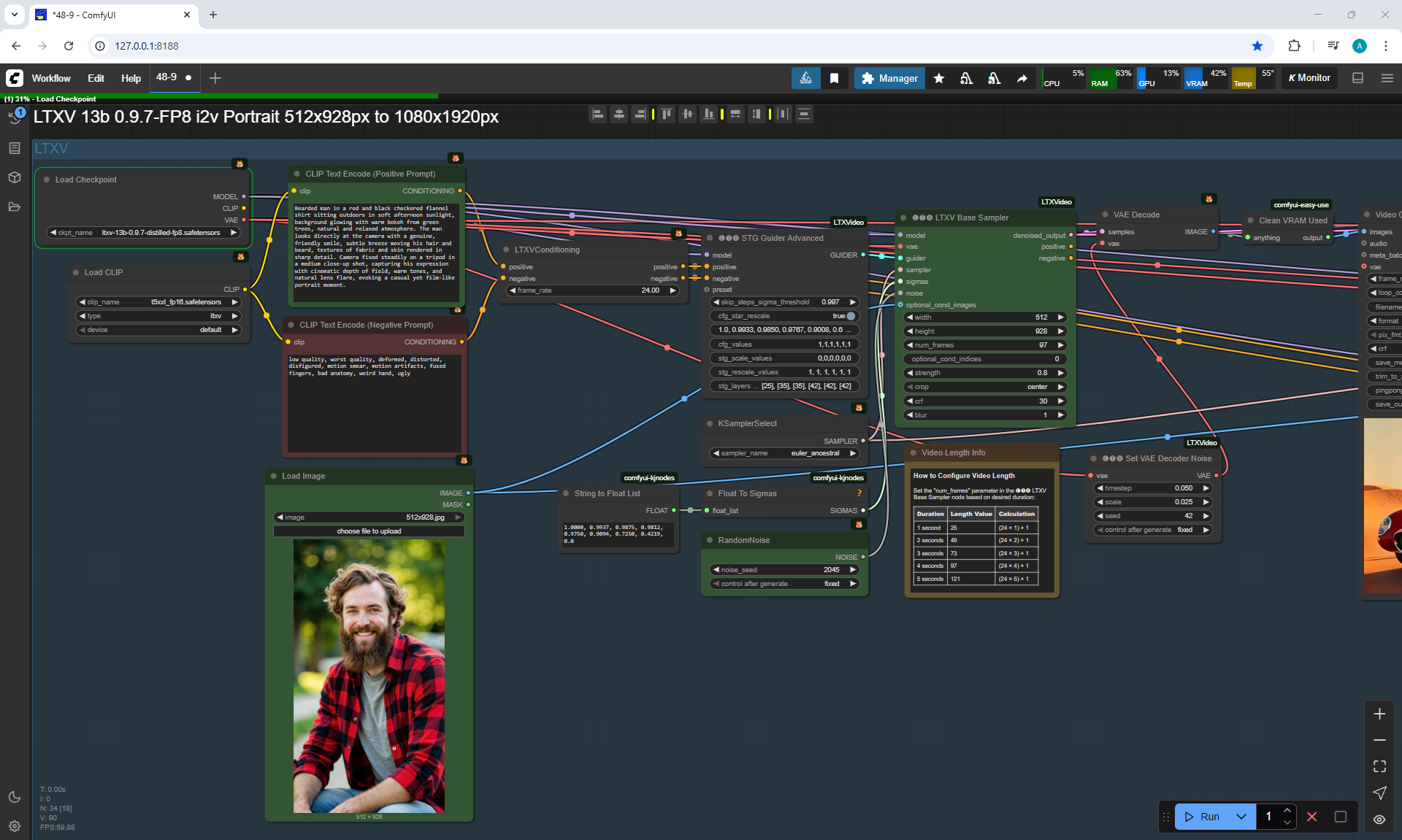
Task: Open the Edit menu
Action: pyautogui.click(x=96, y=78)
